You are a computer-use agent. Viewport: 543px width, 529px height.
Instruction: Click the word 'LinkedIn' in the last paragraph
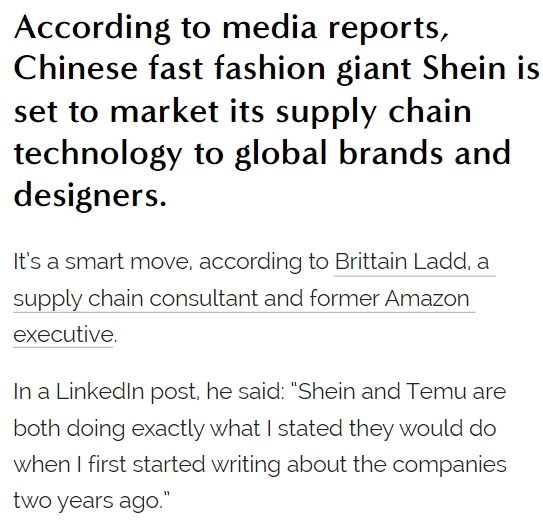point(100,392)
